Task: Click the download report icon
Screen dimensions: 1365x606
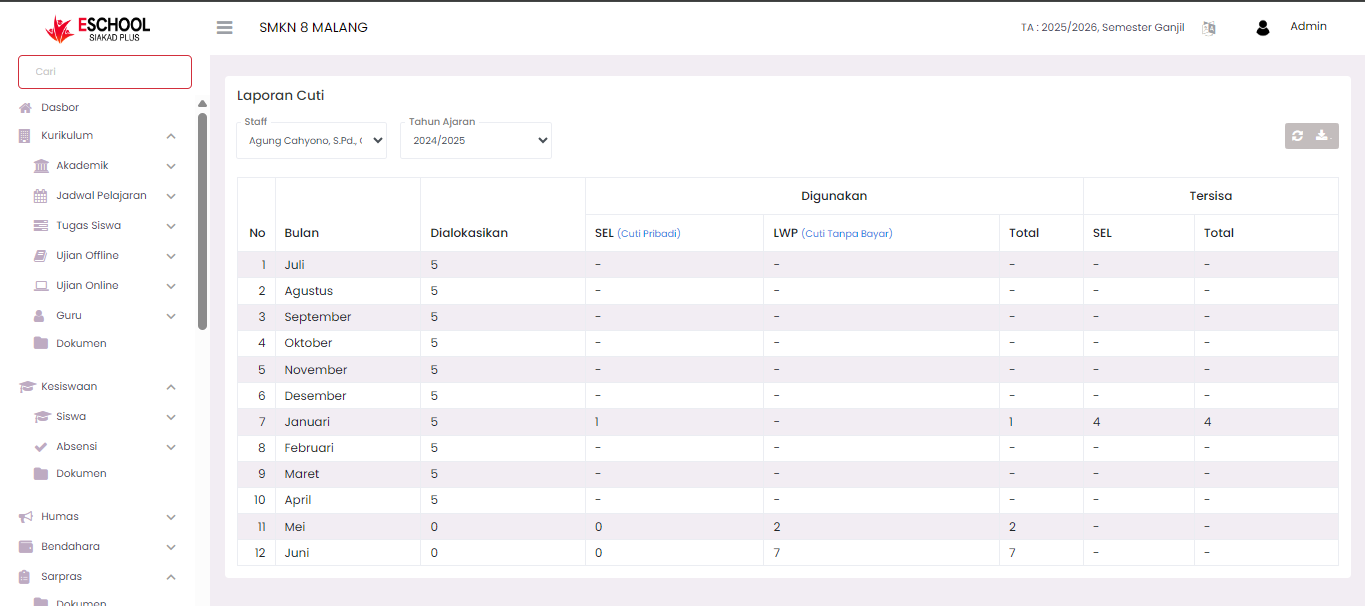Action: tap(1323, 136)
